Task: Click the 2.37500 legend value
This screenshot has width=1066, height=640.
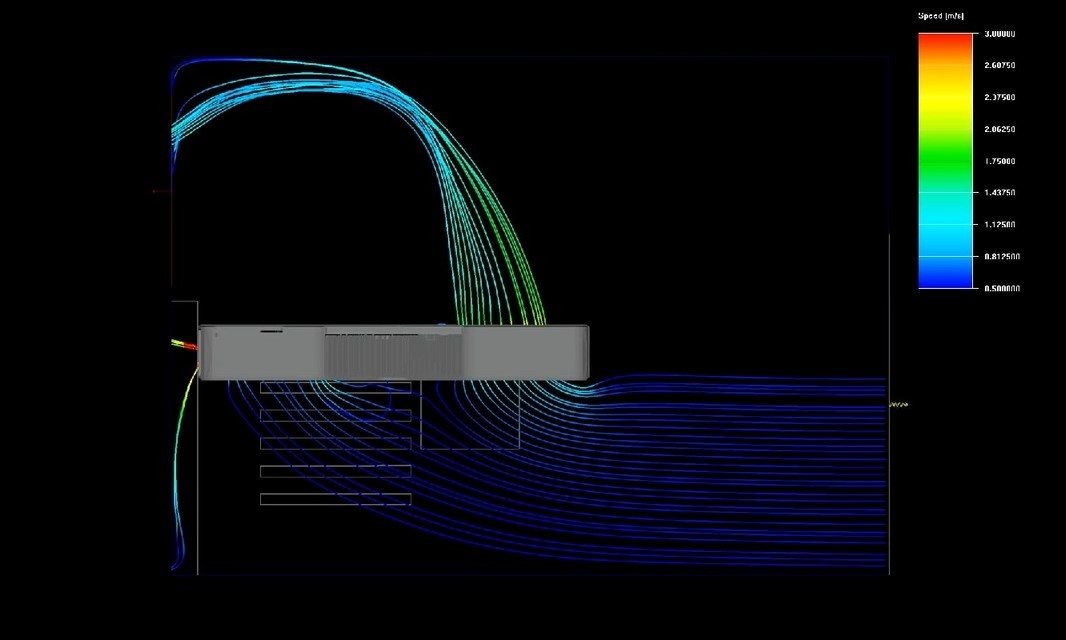Action: pos(999,97)
